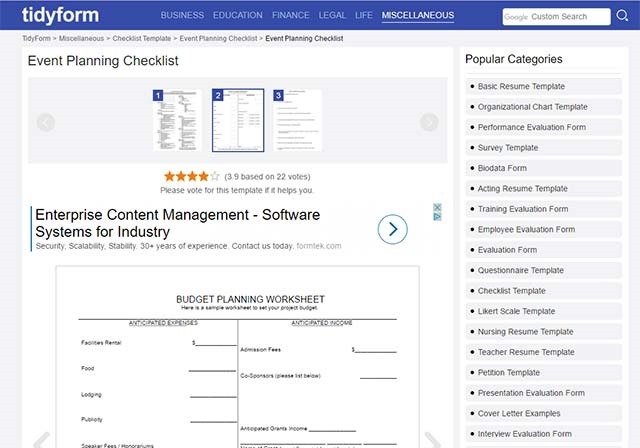Image resolution: width=640 pixels, height=448 pixels.
Task: Click the BUDGET PLANNING WORKSHEET document preview
Action: point(238,357)
